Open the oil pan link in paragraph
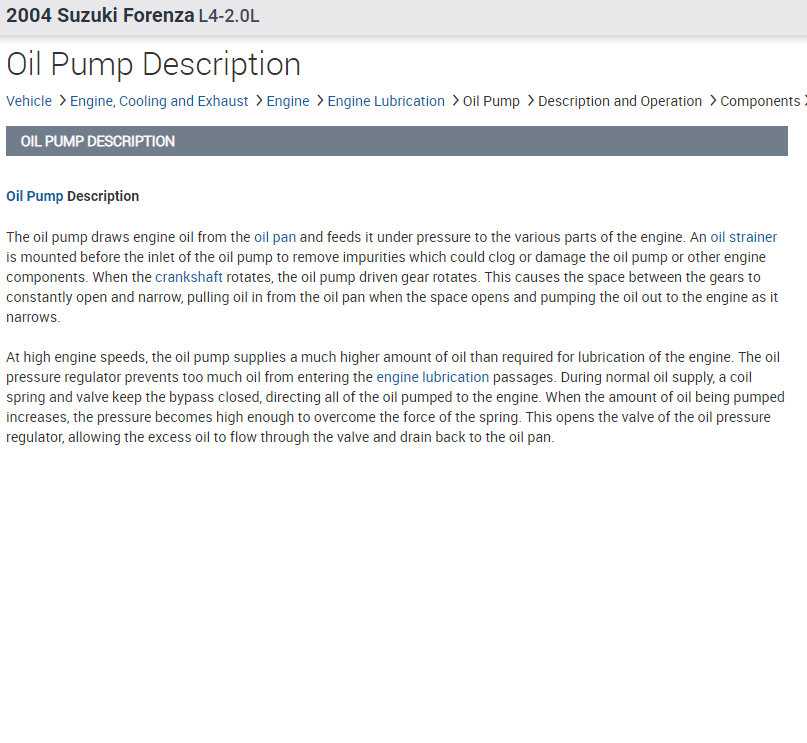The image size is (807, 743). tap(275, 237)
